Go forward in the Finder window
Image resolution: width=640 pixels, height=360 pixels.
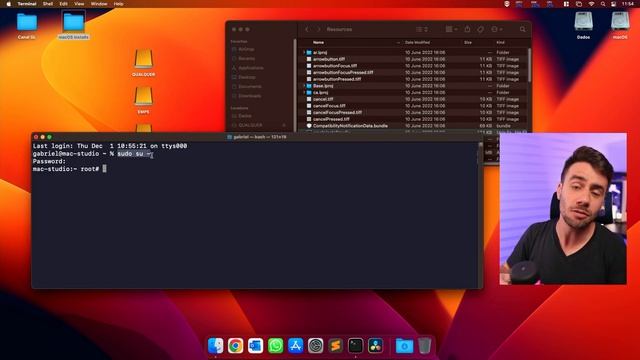coord(319,29)
